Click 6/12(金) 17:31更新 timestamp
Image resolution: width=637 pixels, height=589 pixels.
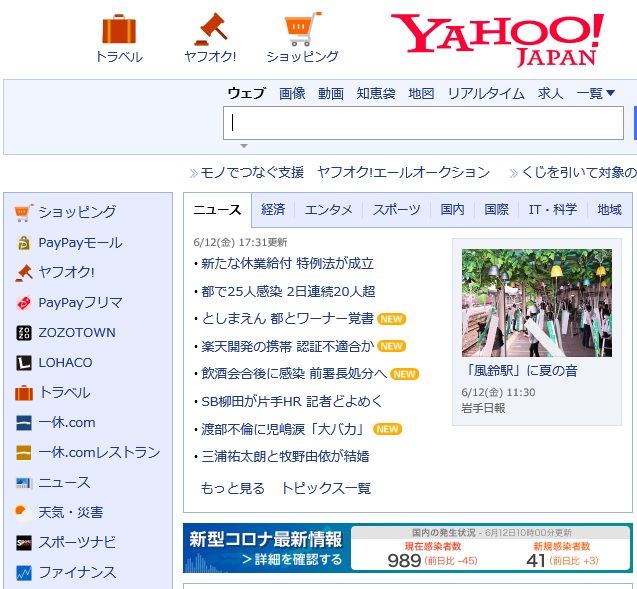pos(240,243)
